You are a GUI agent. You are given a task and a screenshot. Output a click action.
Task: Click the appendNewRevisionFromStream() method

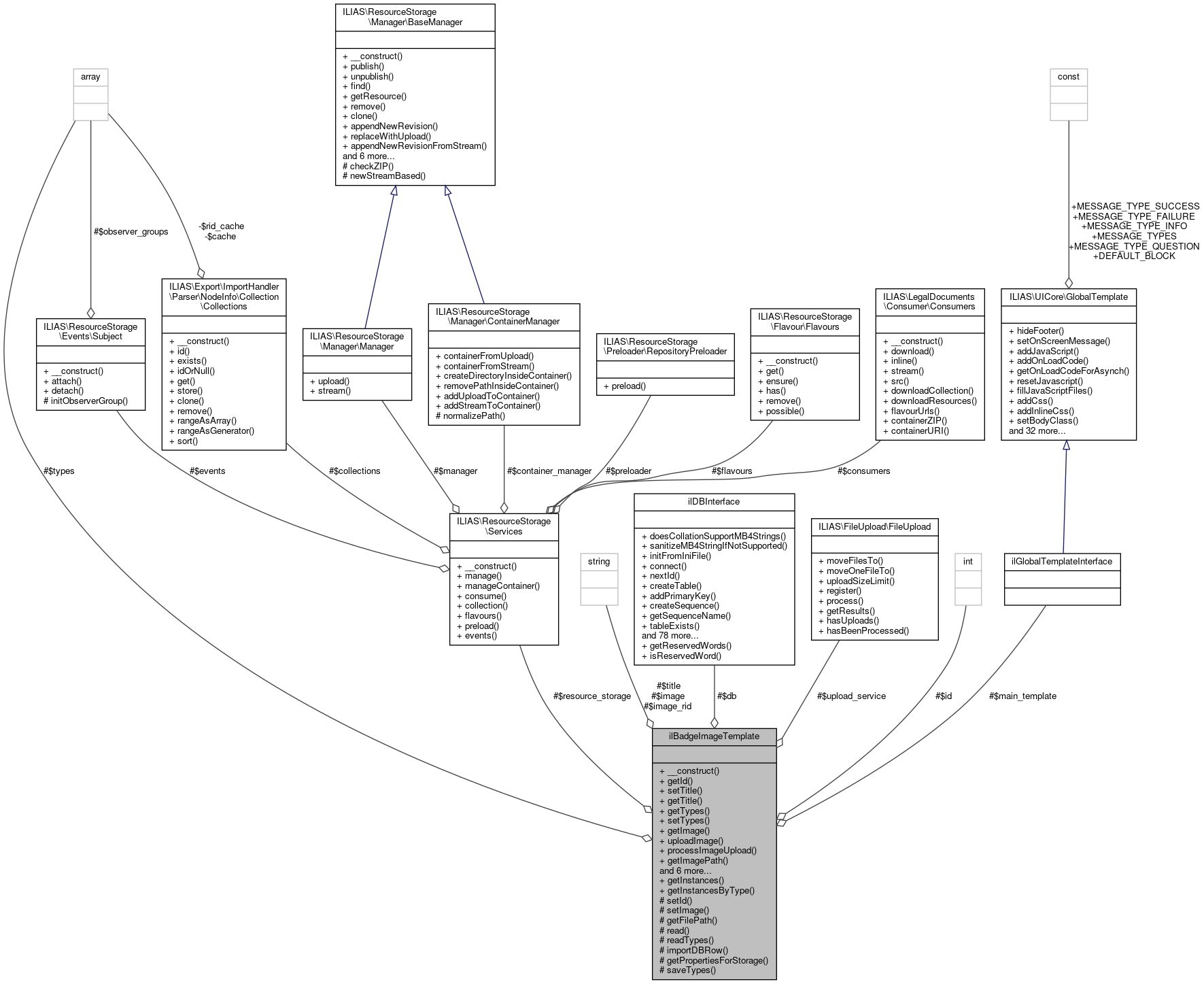click(415, 146)
